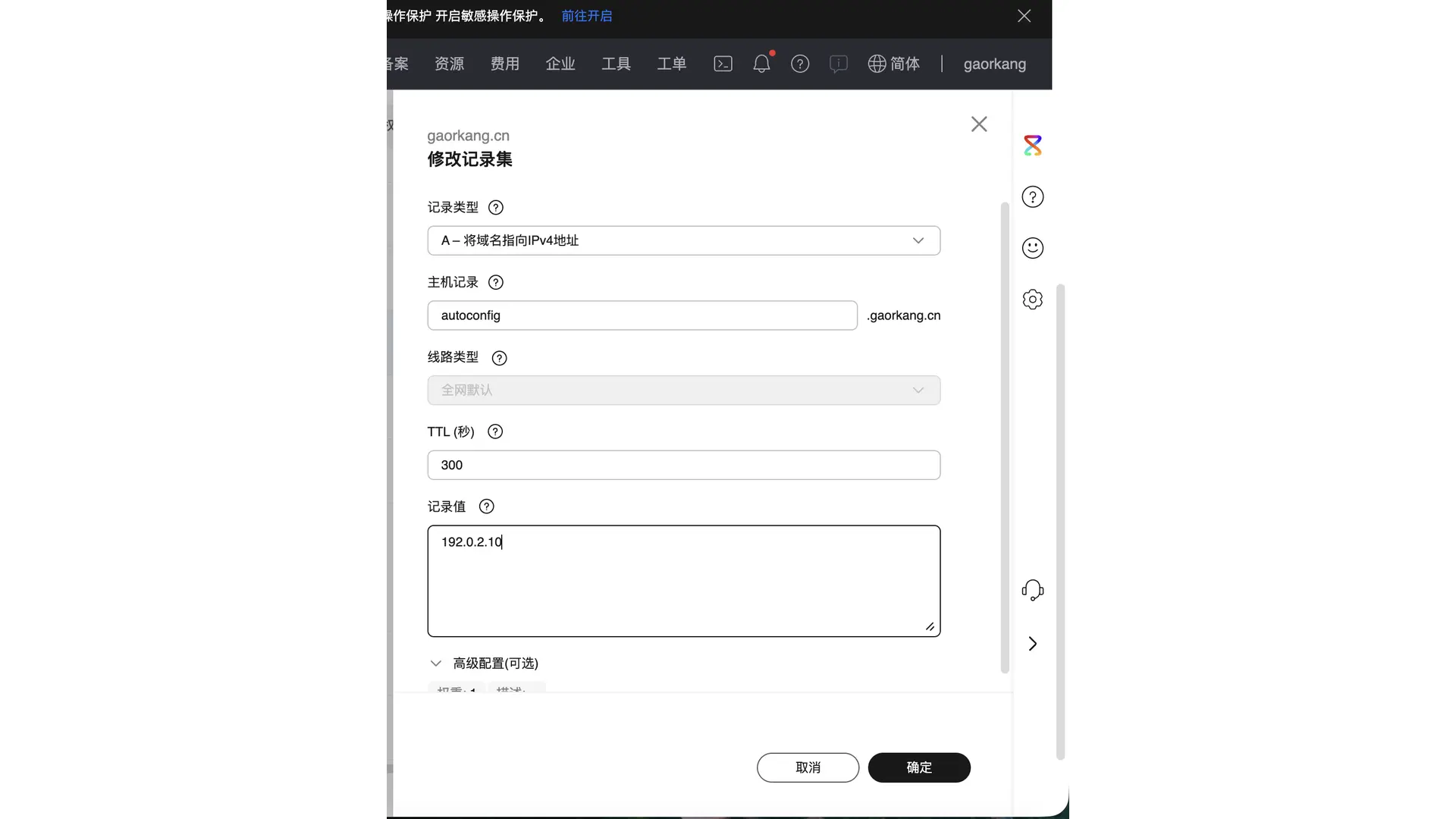Open the 简体 language selector
The width and height of the screenshot is (1456, 819).
coord(894,64)
